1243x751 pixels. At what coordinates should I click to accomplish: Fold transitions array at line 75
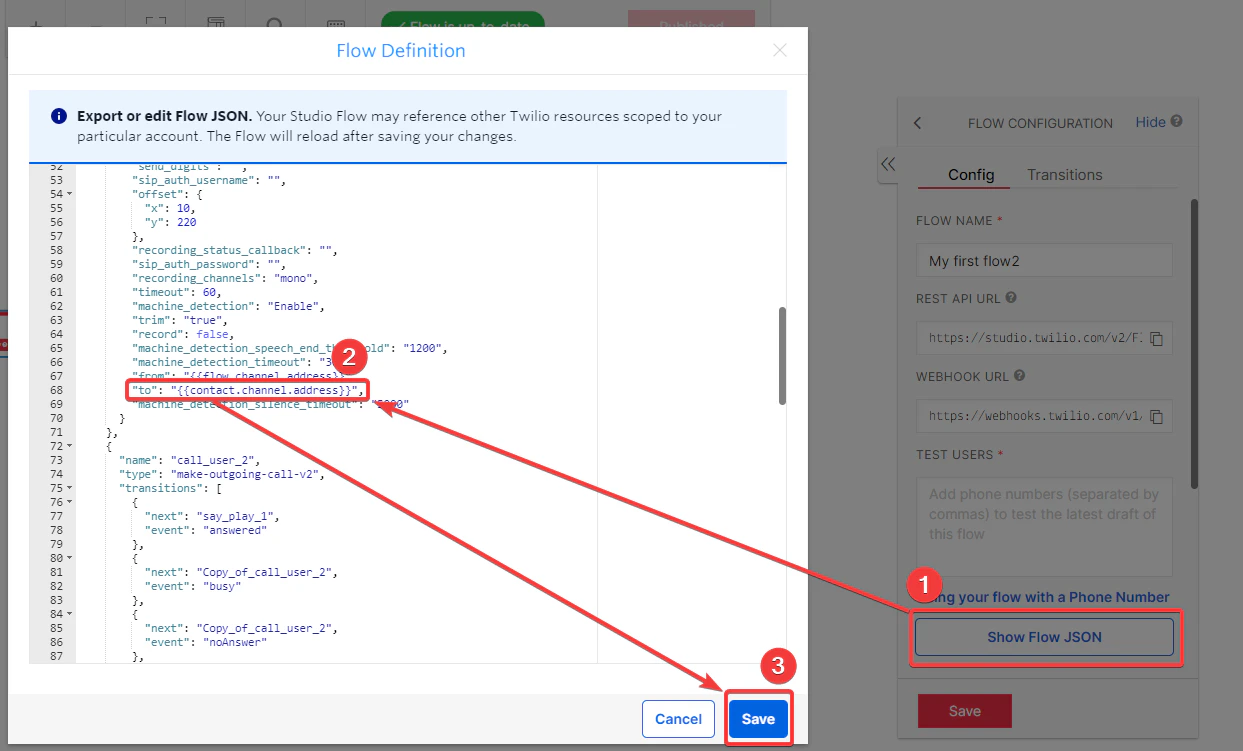[68, 488]
